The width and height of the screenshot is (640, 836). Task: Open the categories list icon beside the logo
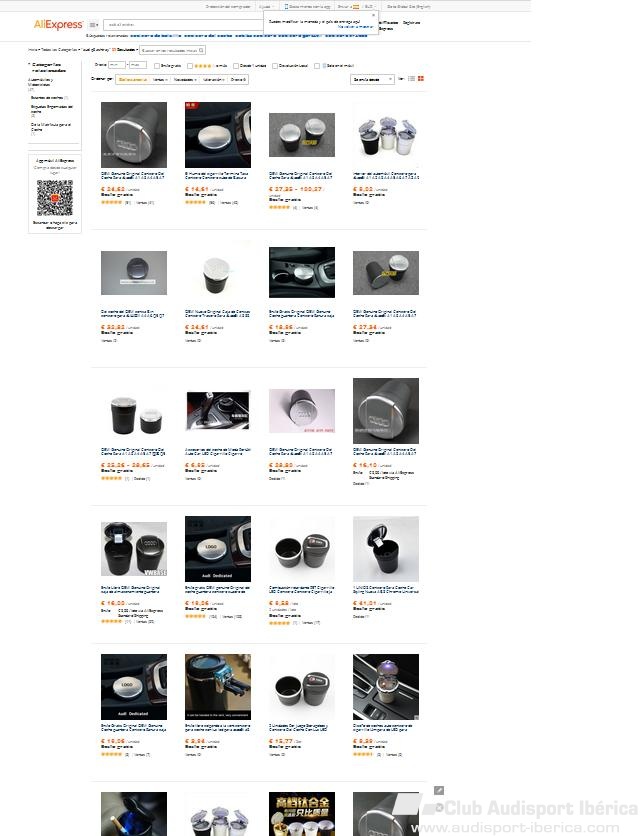93,25
